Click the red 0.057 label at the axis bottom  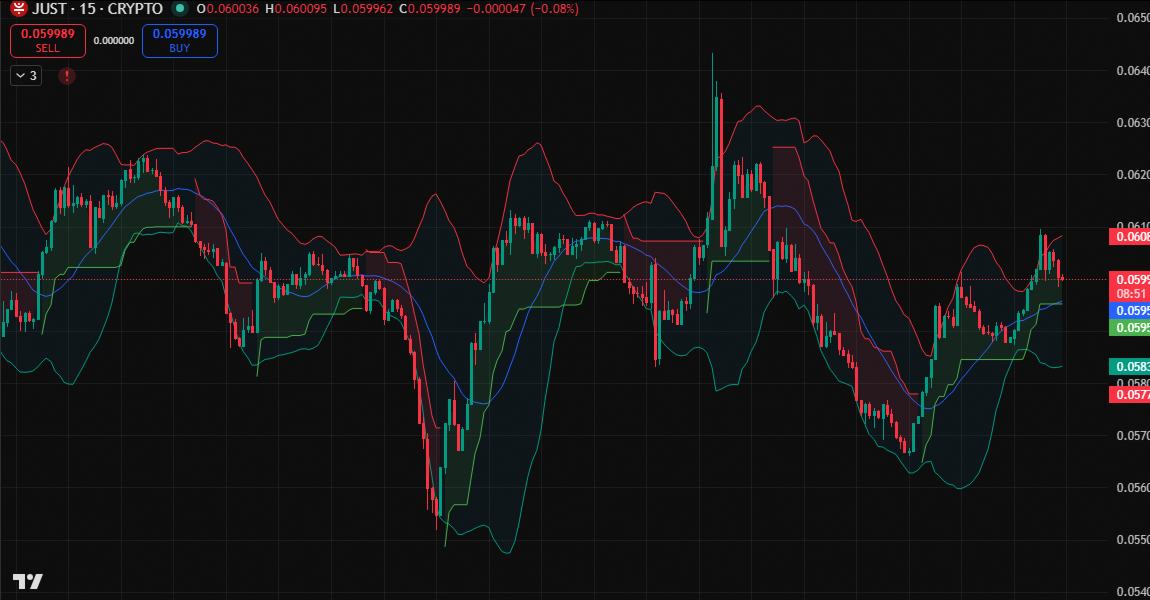pos(1130,395)
